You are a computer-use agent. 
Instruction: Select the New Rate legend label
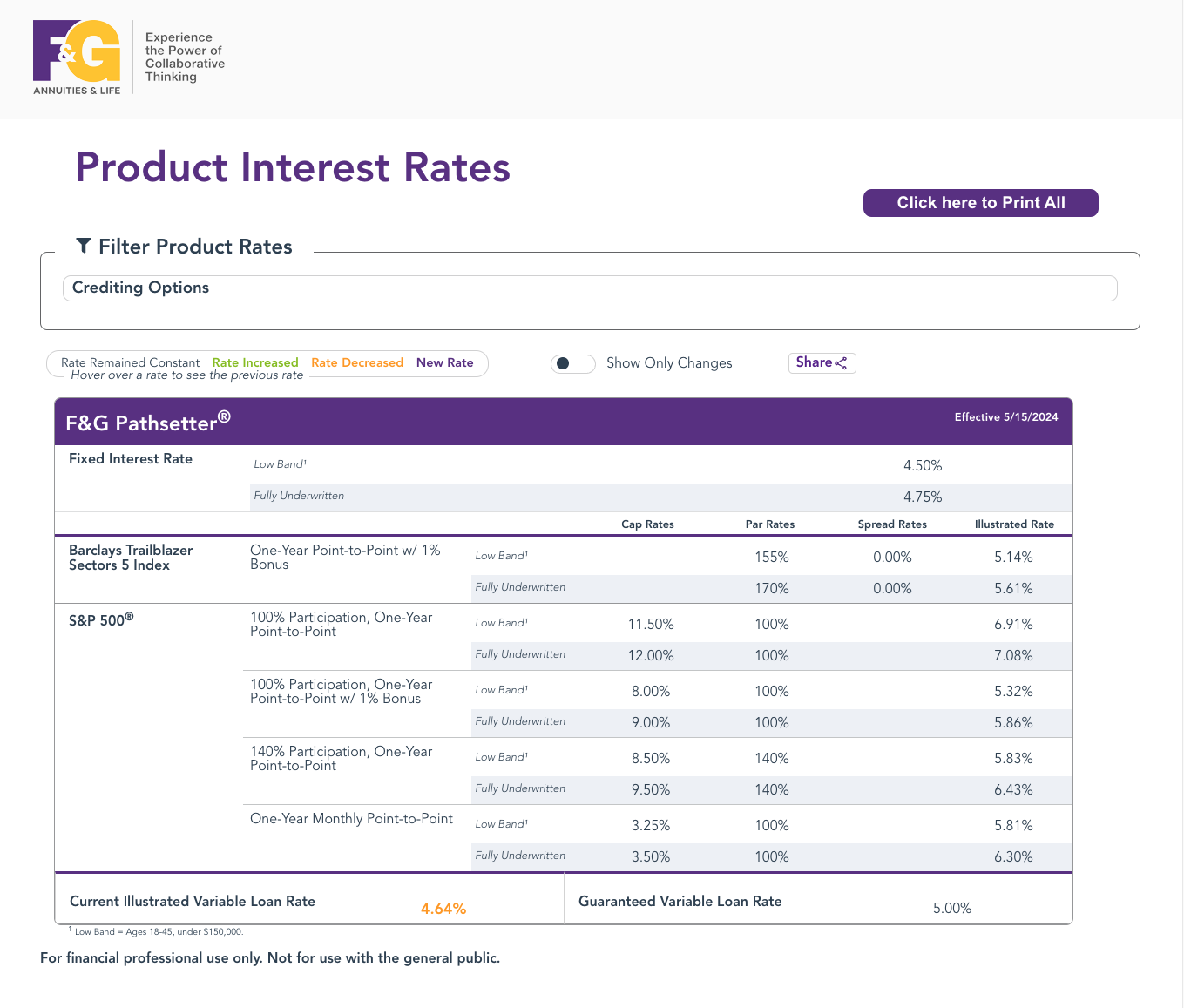pyautogui.click(x=444, y=362)
